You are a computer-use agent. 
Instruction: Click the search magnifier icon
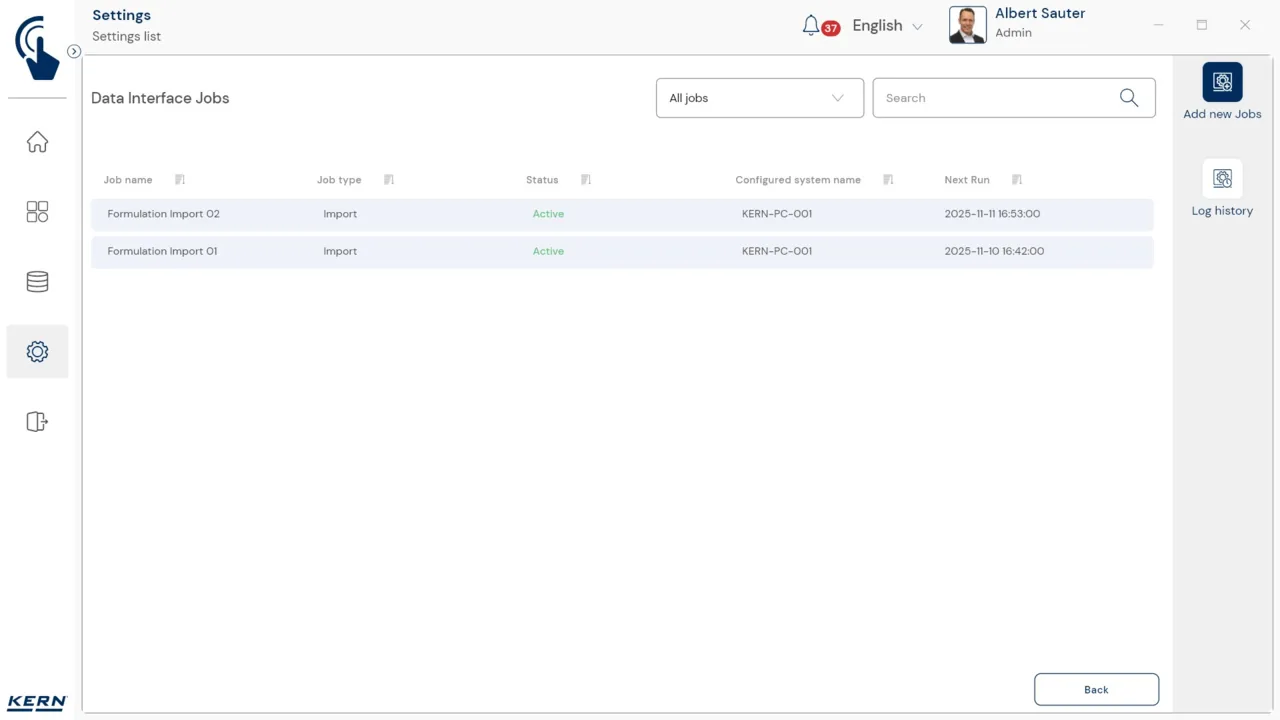click(1129, 98)
